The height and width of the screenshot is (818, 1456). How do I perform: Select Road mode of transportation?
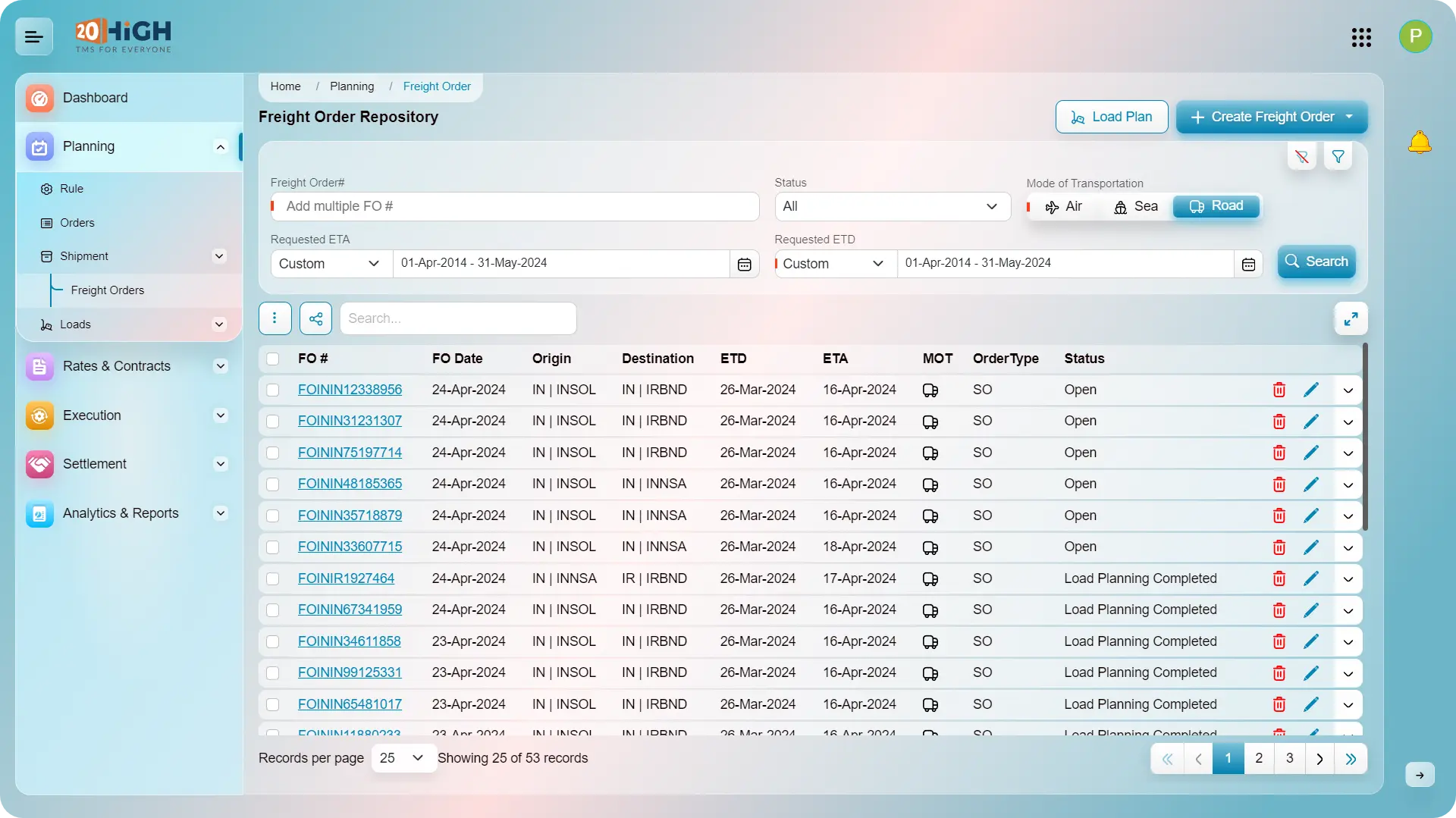(x=1216, y=206)
